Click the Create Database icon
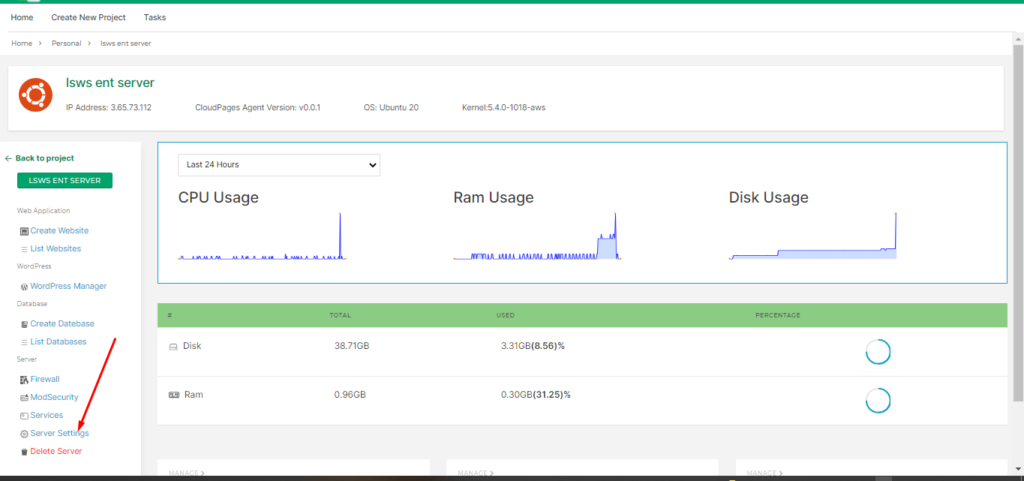The image size is (1024, 481). click(x=24, y=324)
